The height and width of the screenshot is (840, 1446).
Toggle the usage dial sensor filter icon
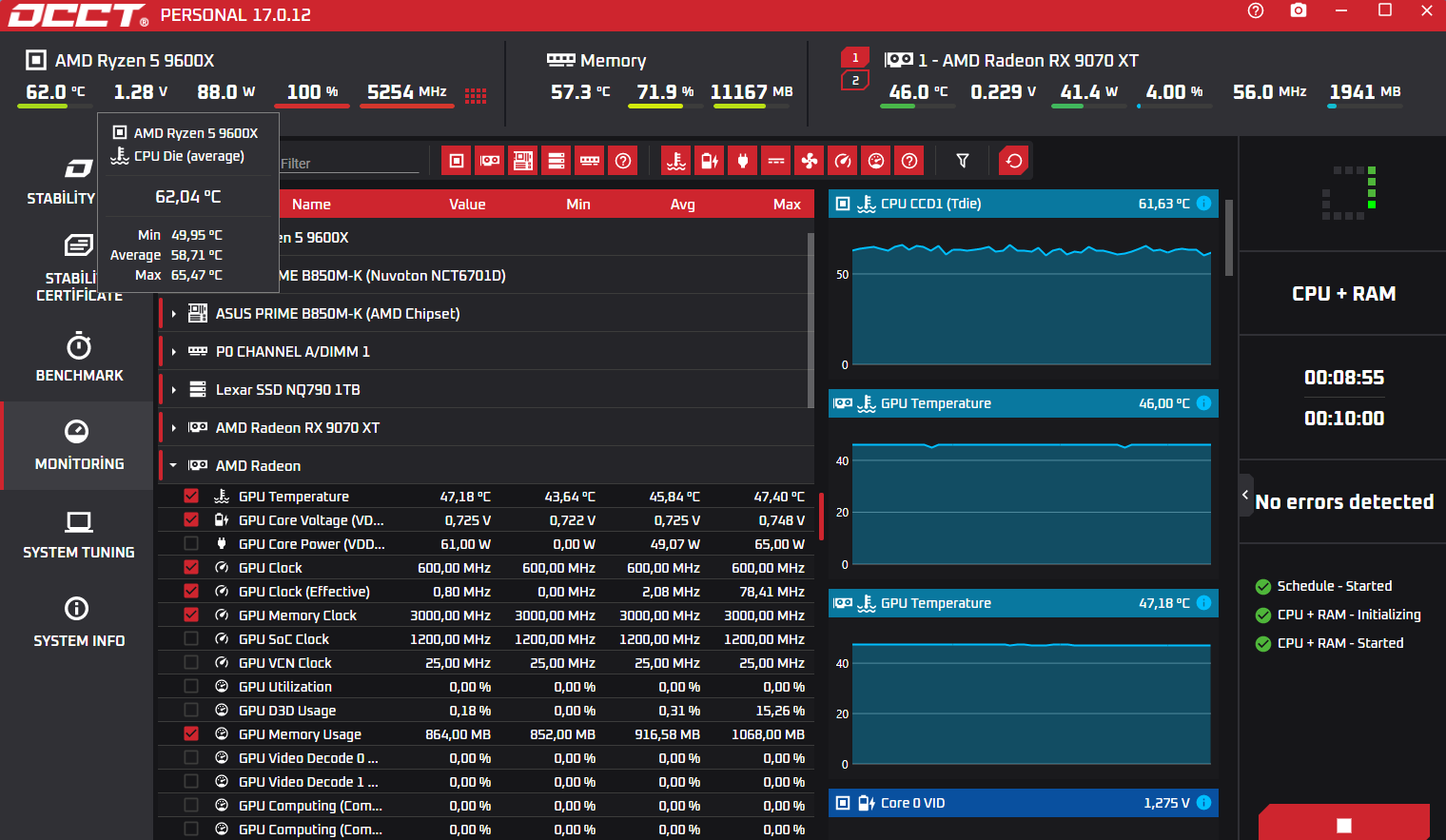pos(876,161)
